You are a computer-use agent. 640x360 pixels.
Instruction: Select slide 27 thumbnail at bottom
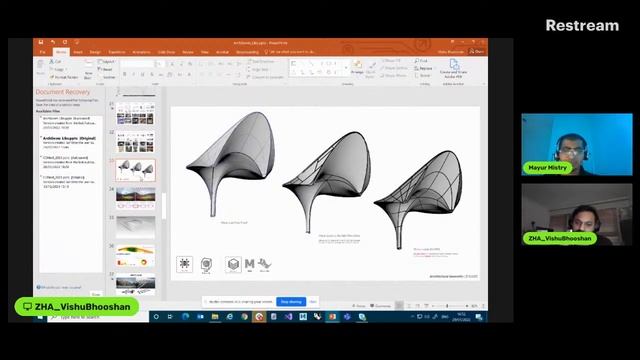[x=135, y=284]
